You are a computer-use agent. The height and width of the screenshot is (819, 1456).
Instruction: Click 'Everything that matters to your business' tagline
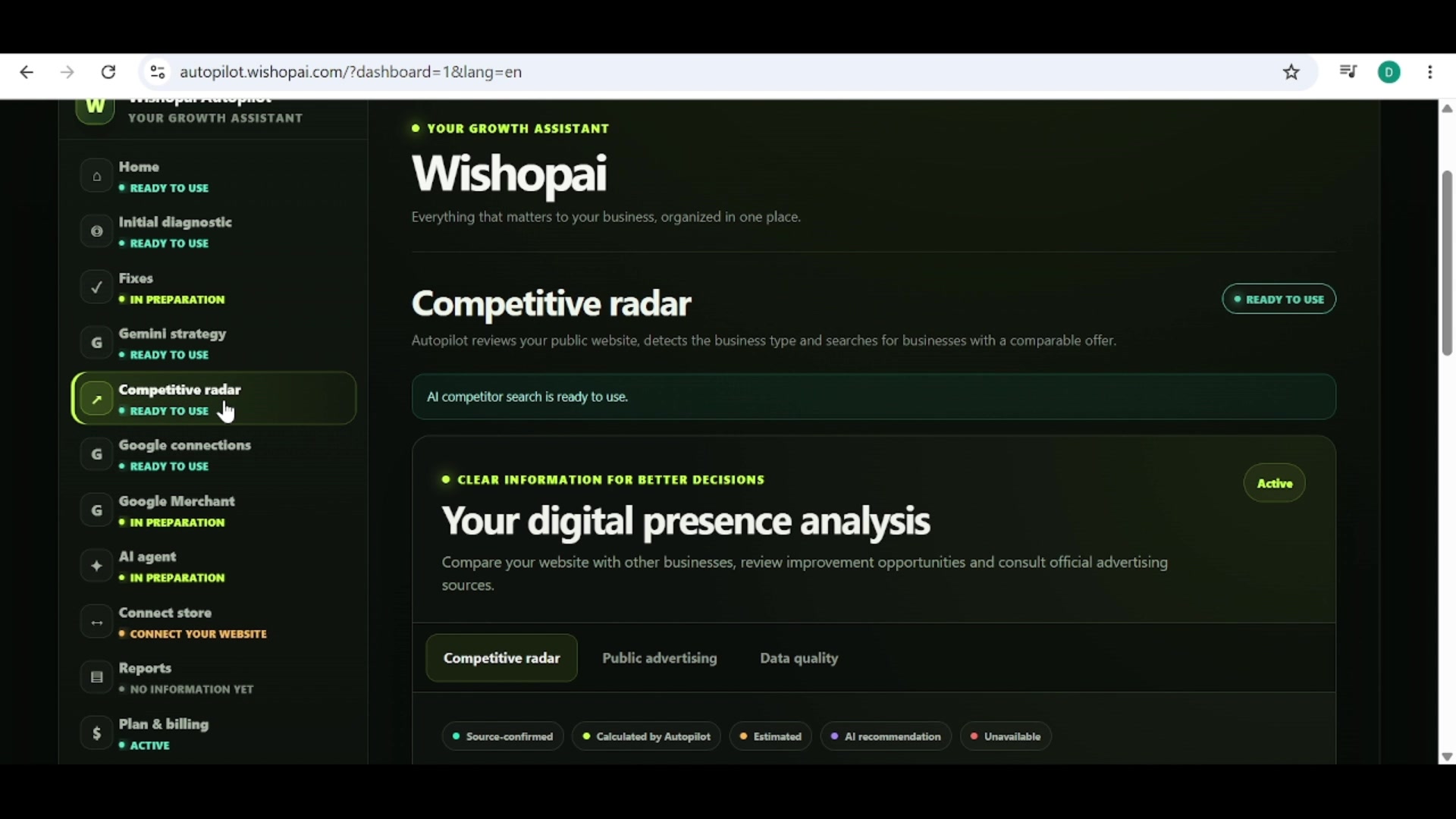point(606,217)
